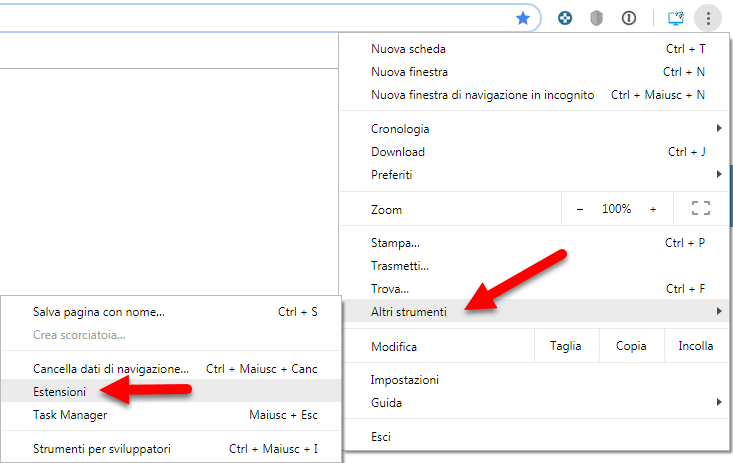Image resolution: width=733 pixels, height=463 pixels.
Task: Open Strumenti per sviluppatori
Action: (171, 449)
